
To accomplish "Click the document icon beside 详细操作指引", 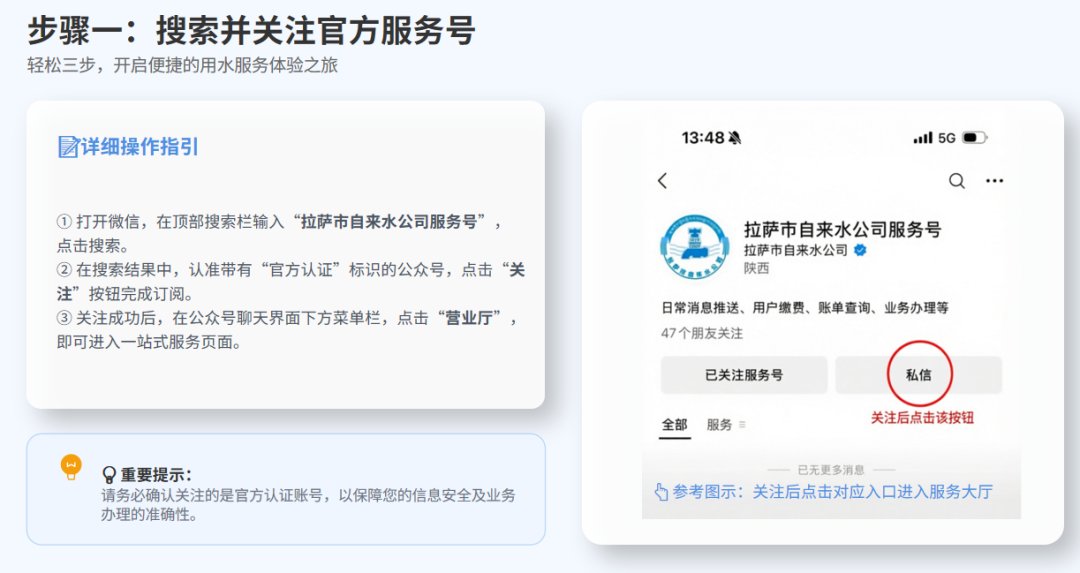I will (x=68, y=147).
